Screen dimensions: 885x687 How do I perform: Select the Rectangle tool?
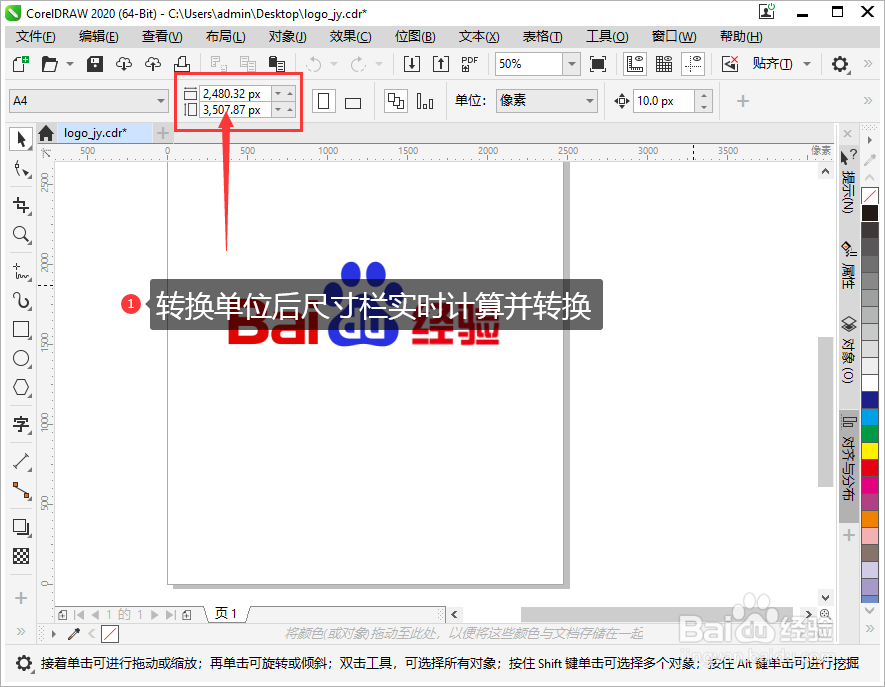point(21,330)
